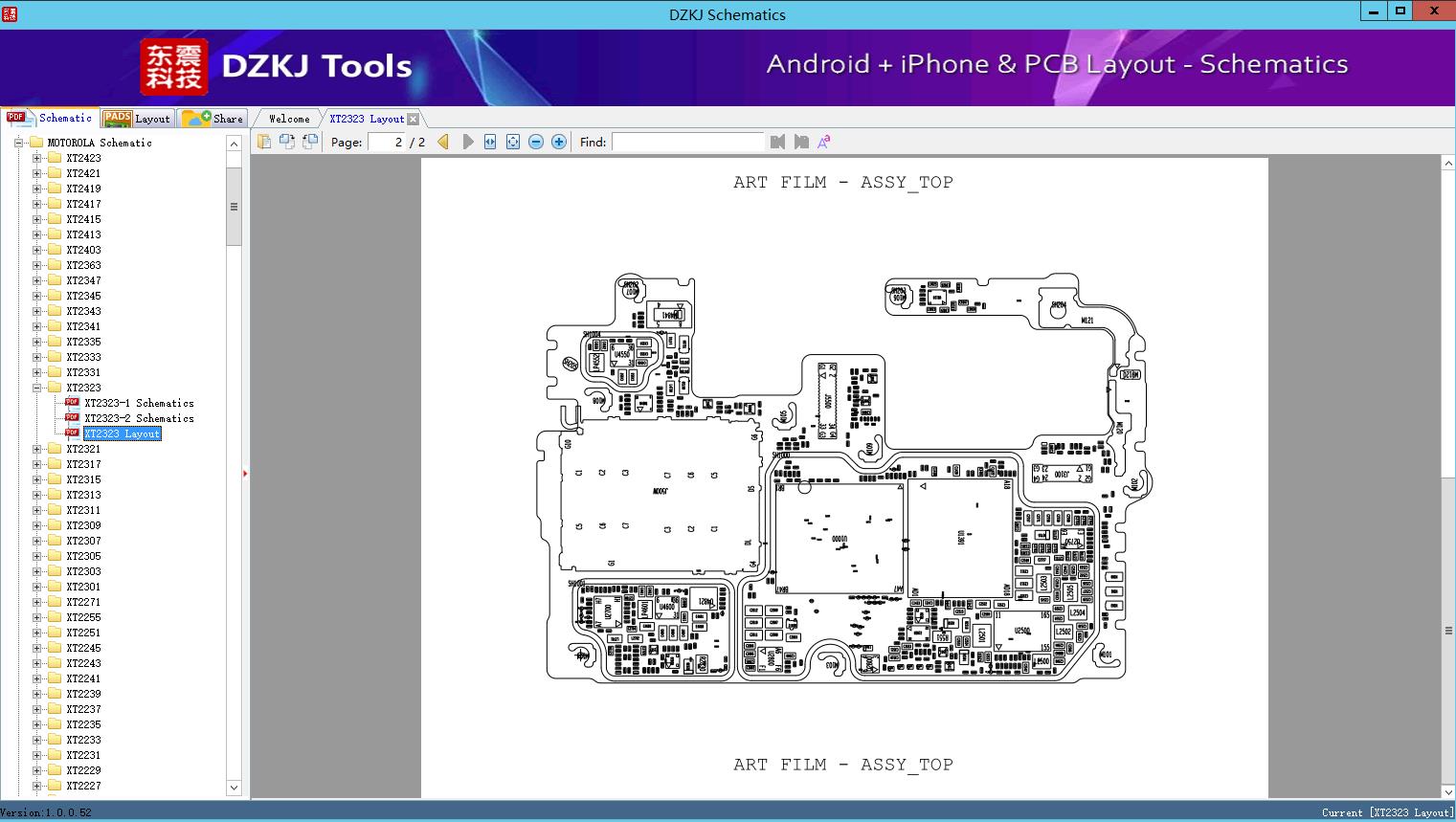Click the copy page icon in toolbar

[263, 142]
